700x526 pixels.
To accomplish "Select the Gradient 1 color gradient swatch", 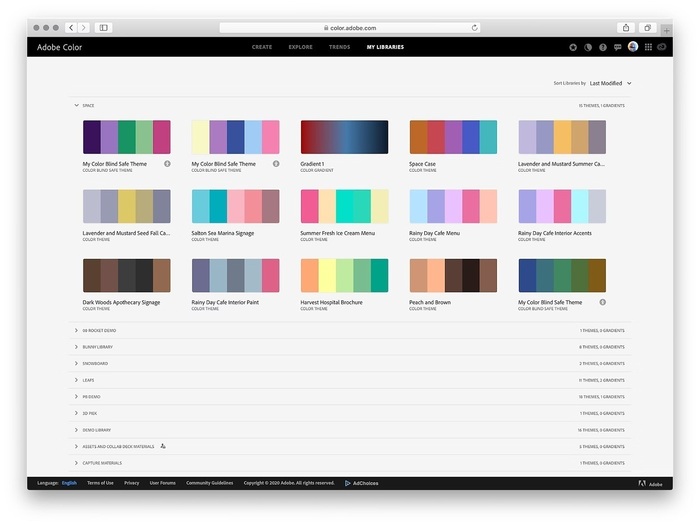I will (x=344, y=137).
